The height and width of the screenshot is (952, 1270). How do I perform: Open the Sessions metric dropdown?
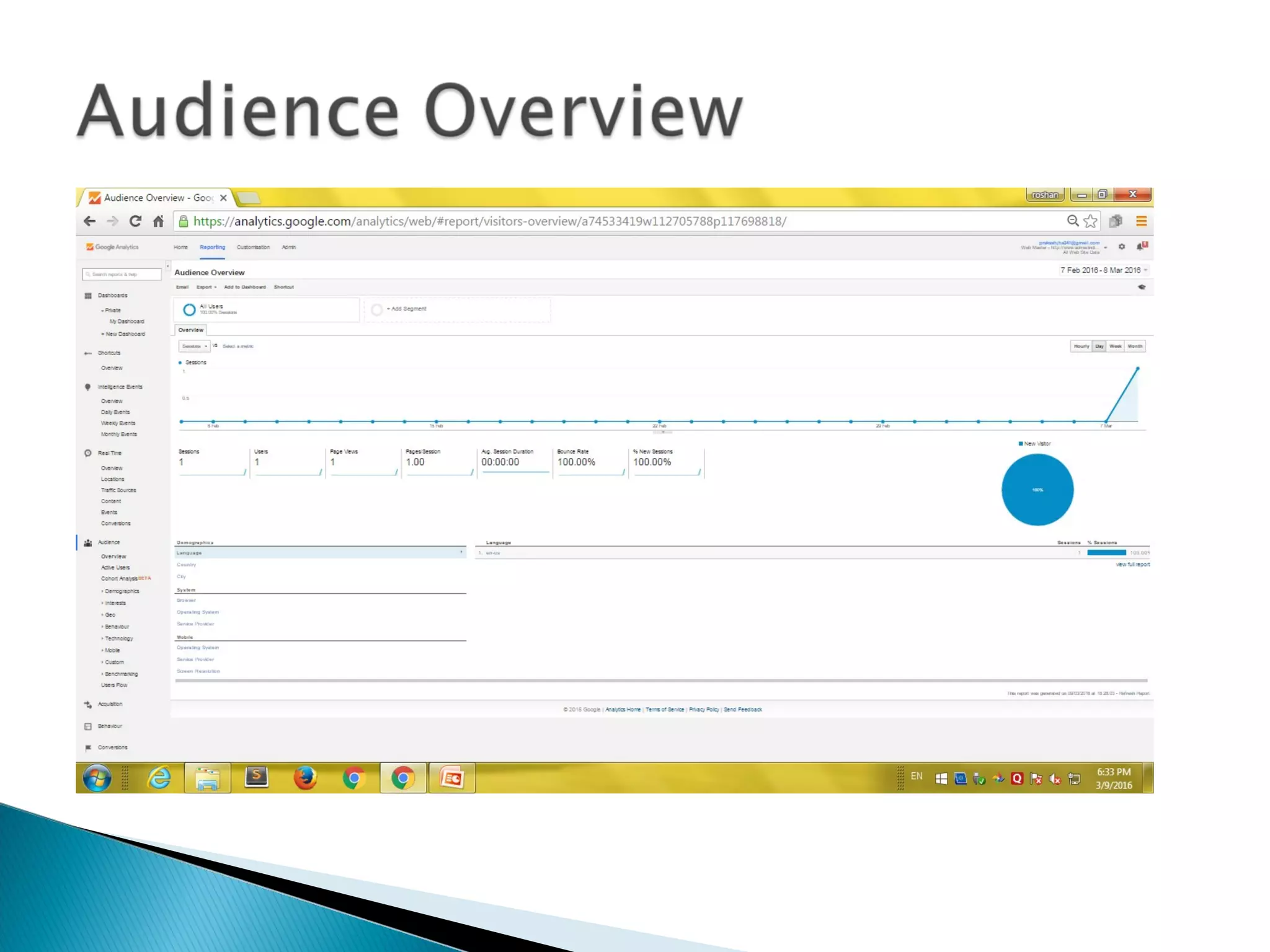[x=194, y=346]
